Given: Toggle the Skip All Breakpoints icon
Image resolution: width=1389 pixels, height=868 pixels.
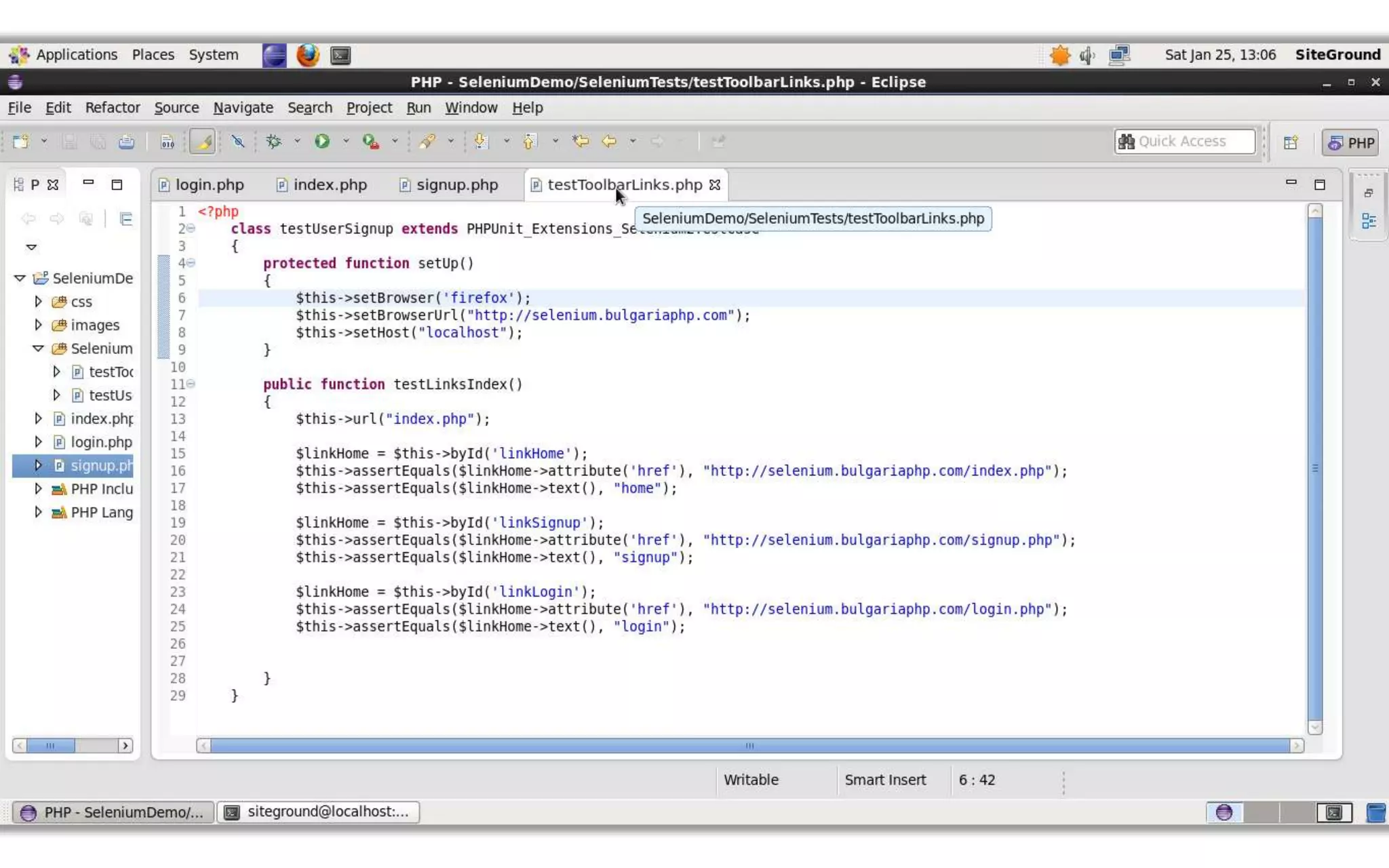Looking at the screenshot, I should pos(237,141).
